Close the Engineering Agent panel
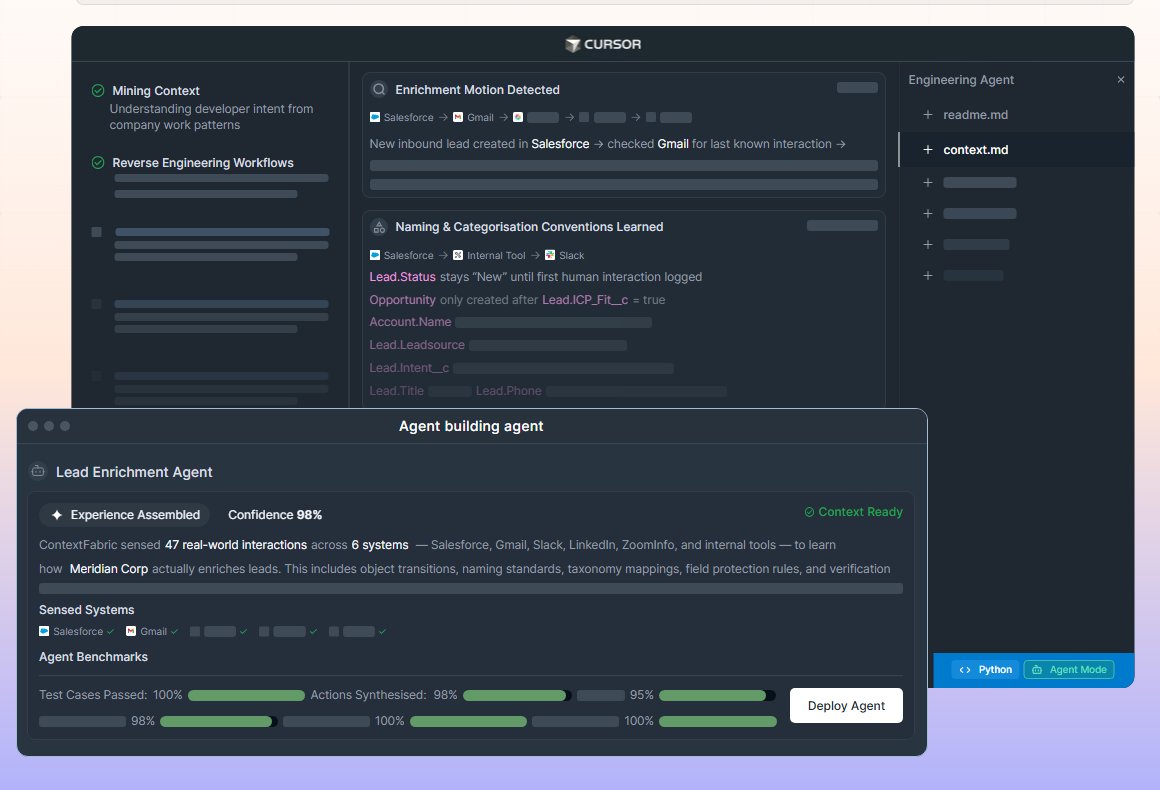The image size is (1160, 790). (x=1121, y=79)
